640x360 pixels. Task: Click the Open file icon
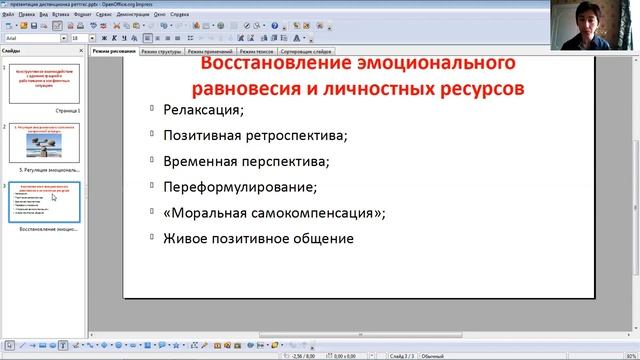tap(24, 26)
